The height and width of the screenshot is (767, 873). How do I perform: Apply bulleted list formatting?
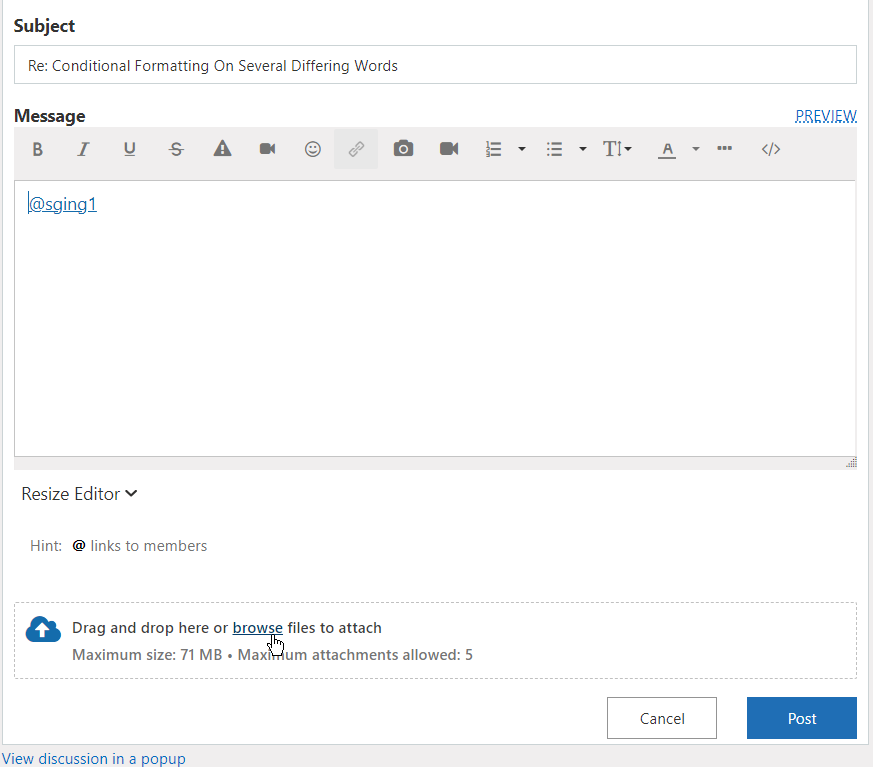pyautogui.click(x=554, y=149)
